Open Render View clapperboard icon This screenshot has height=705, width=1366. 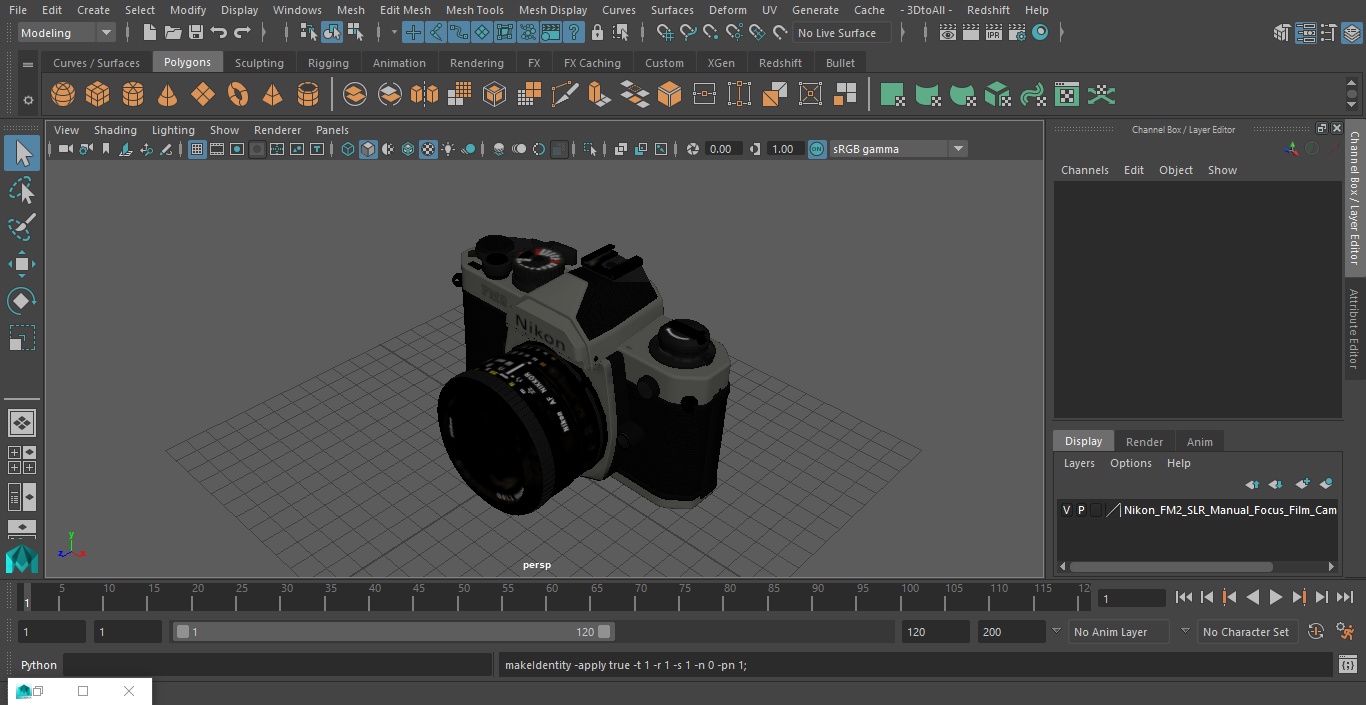tap(948, 33)
